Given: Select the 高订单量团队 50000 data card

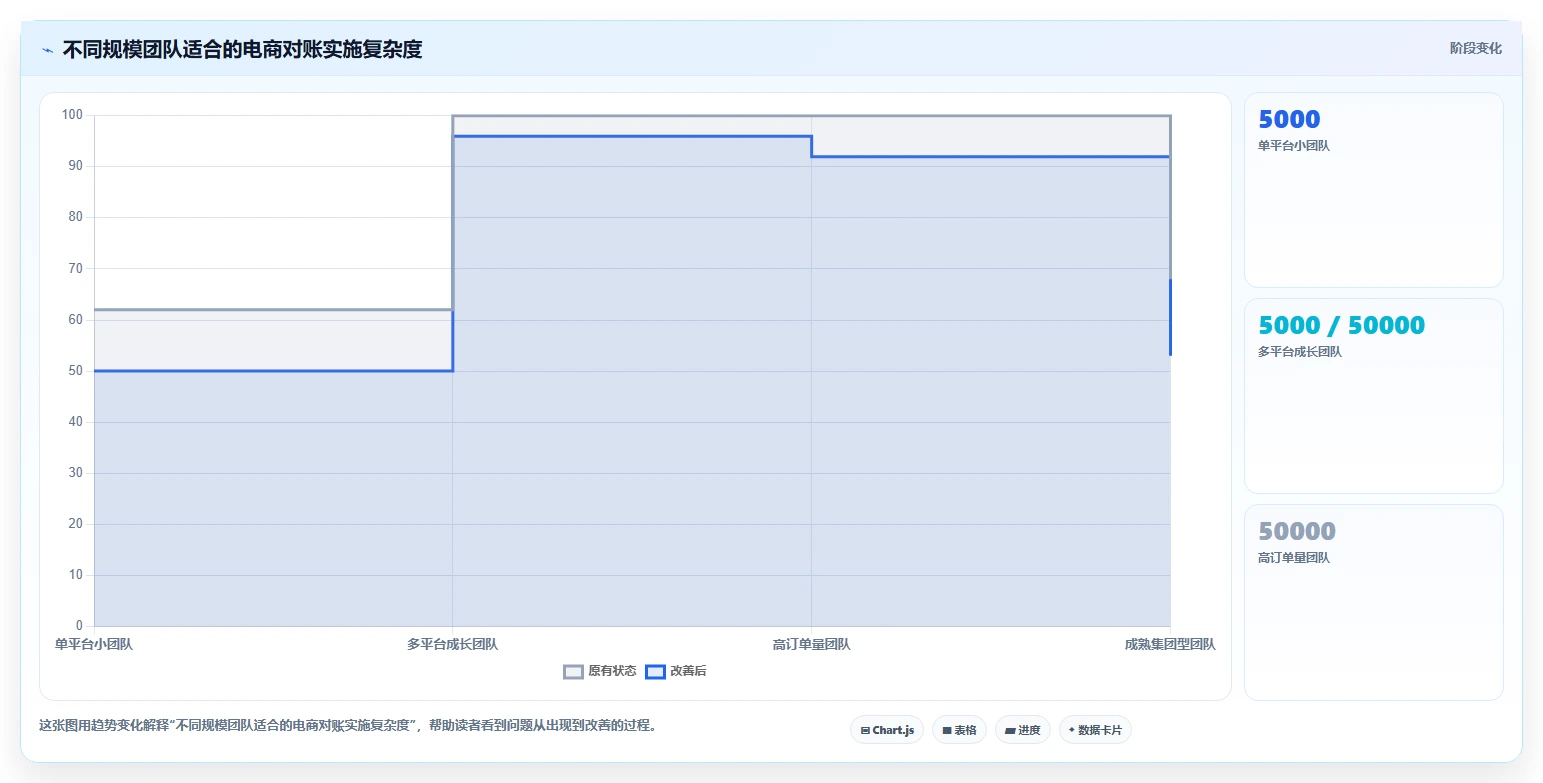Looking at the screenshot, I should click(1374, 602).
